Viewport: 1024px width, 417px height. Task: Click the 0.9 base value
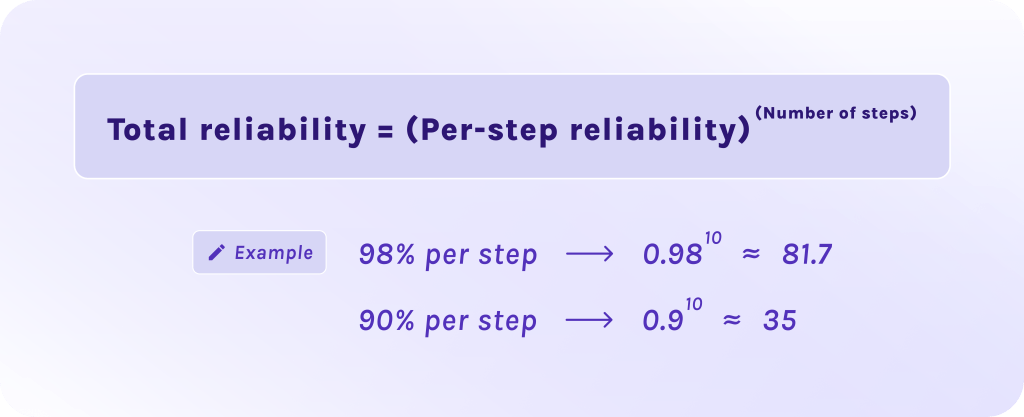[x=662, y=322]
